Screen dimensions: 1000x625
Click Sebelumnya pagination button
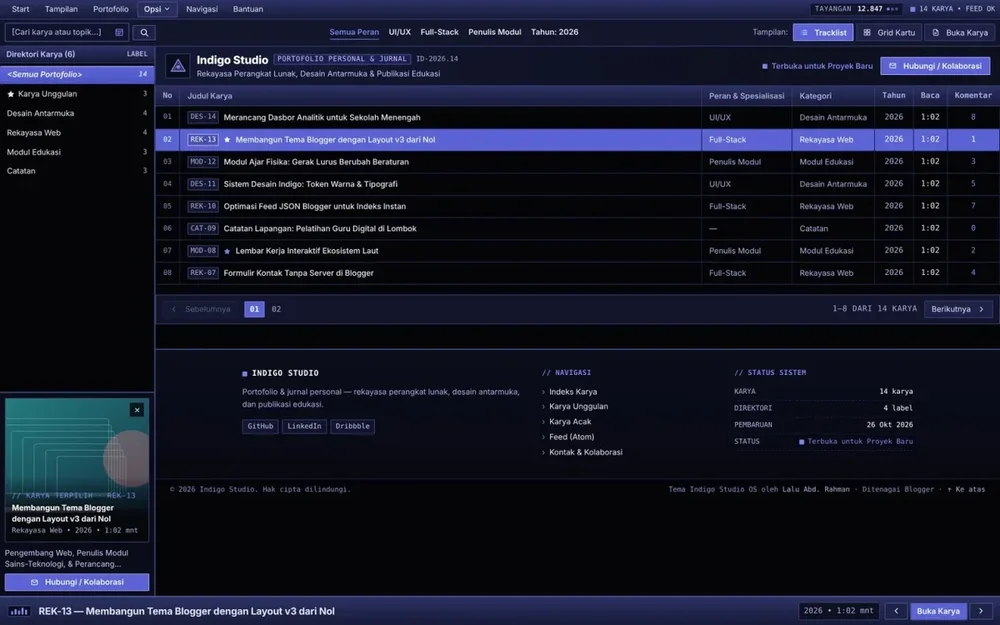(x=201, y=309)
